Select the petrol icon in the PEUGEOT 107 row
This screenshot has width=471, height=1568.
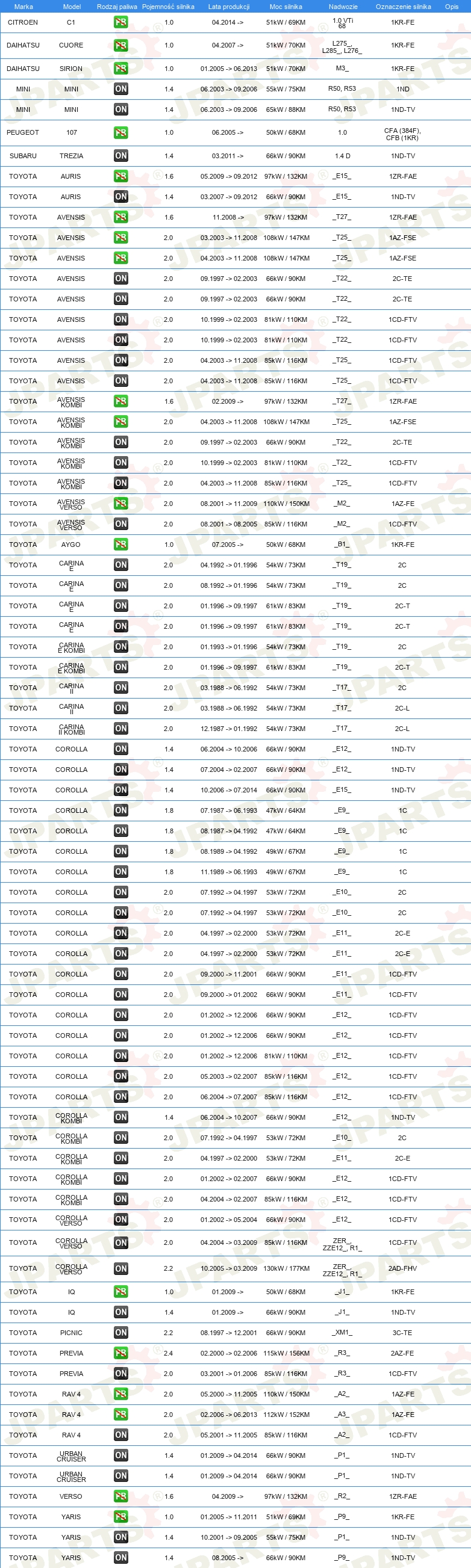tap(120, 133)
